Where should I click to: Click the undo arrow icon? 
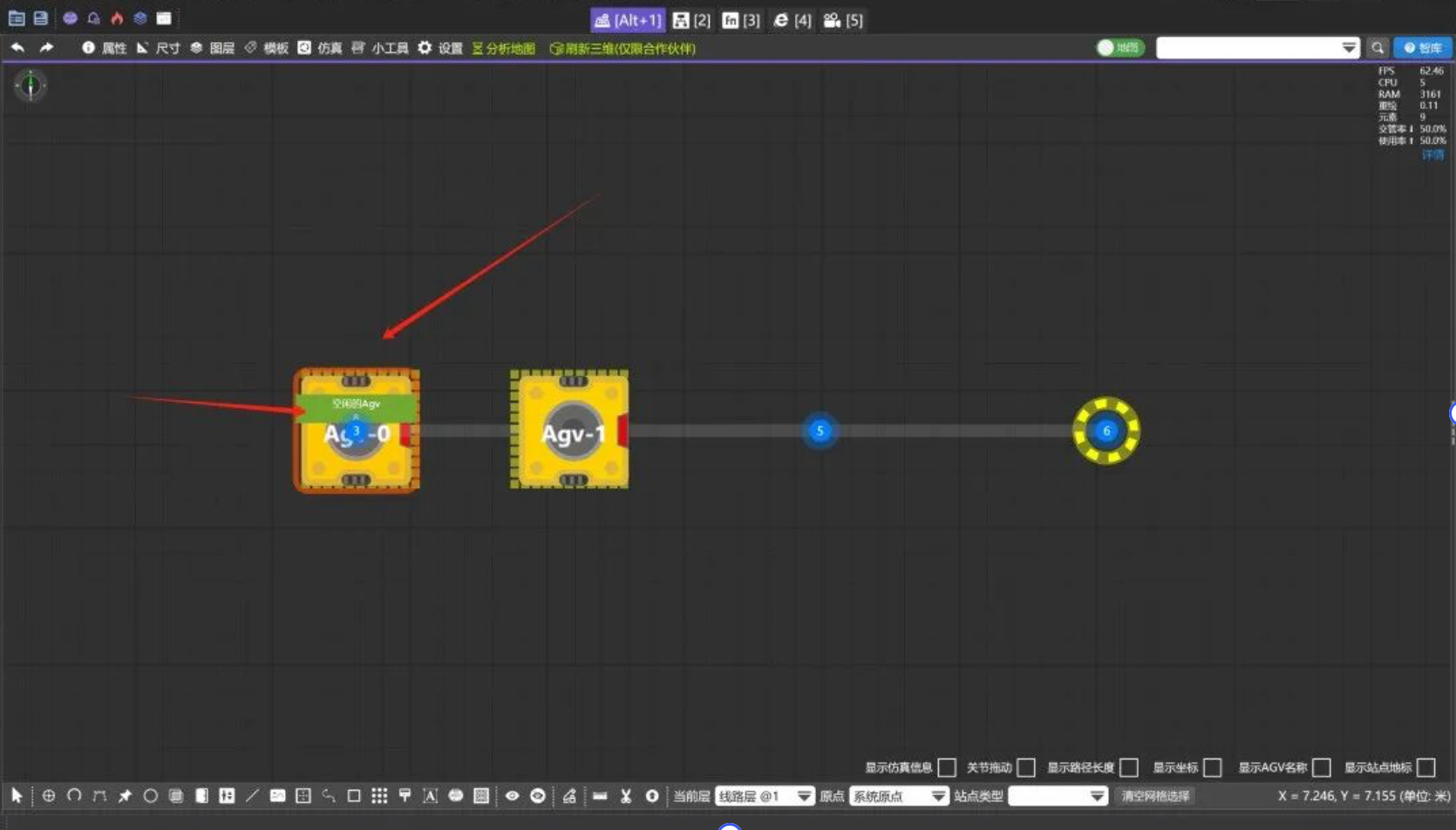point(17,48)
